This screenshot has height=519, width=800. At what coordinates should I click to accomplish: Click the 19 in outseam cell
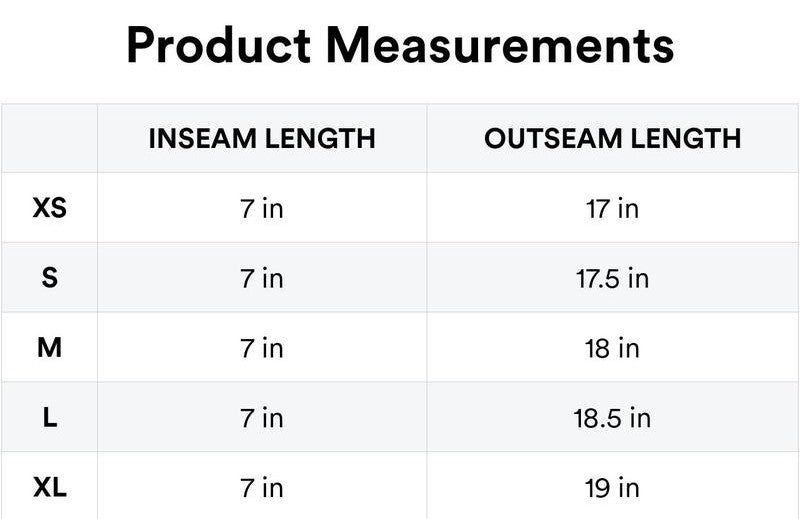coord(612,487)
